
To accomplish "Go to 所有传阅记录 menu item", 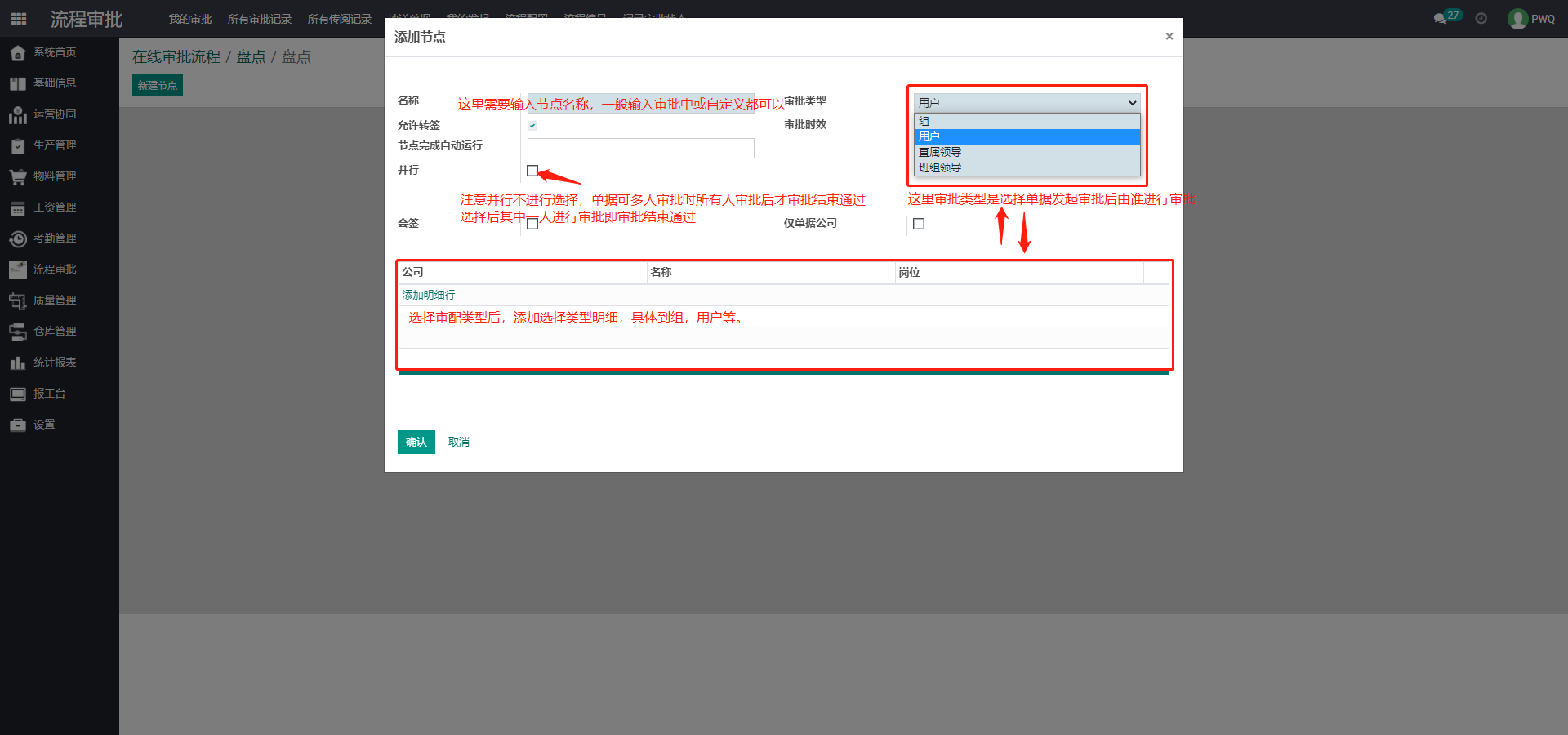I will coord(339,19).
